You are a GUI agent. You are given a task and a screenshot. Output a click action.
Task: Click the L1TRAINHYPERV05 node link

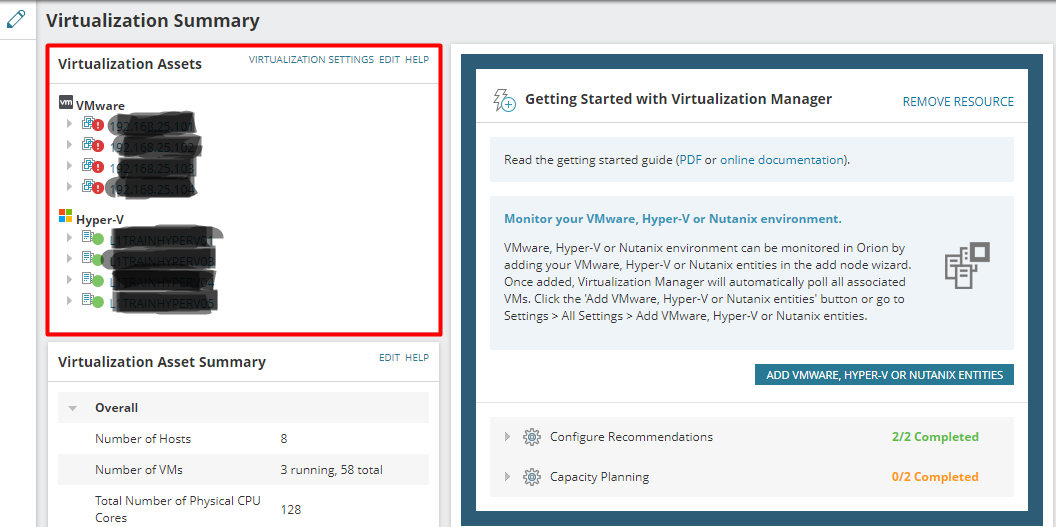[162, 304]
